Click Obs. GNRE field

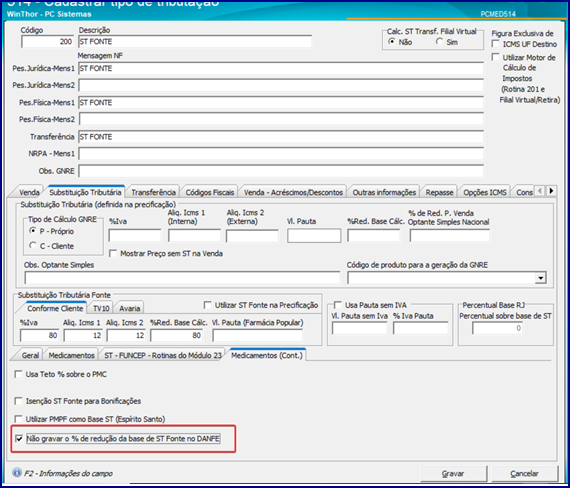(x=281, y=171)
